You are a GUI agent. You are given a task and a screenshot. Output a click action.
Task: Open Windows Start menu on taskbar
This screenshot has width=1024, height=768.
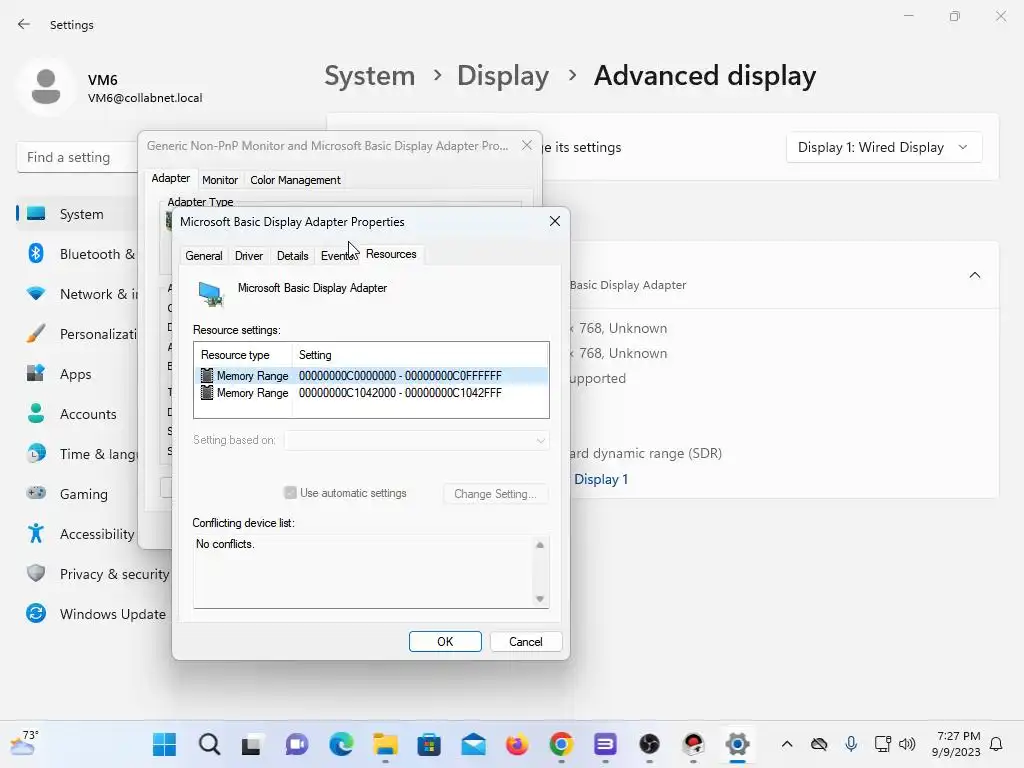click(x=165, y=744)
